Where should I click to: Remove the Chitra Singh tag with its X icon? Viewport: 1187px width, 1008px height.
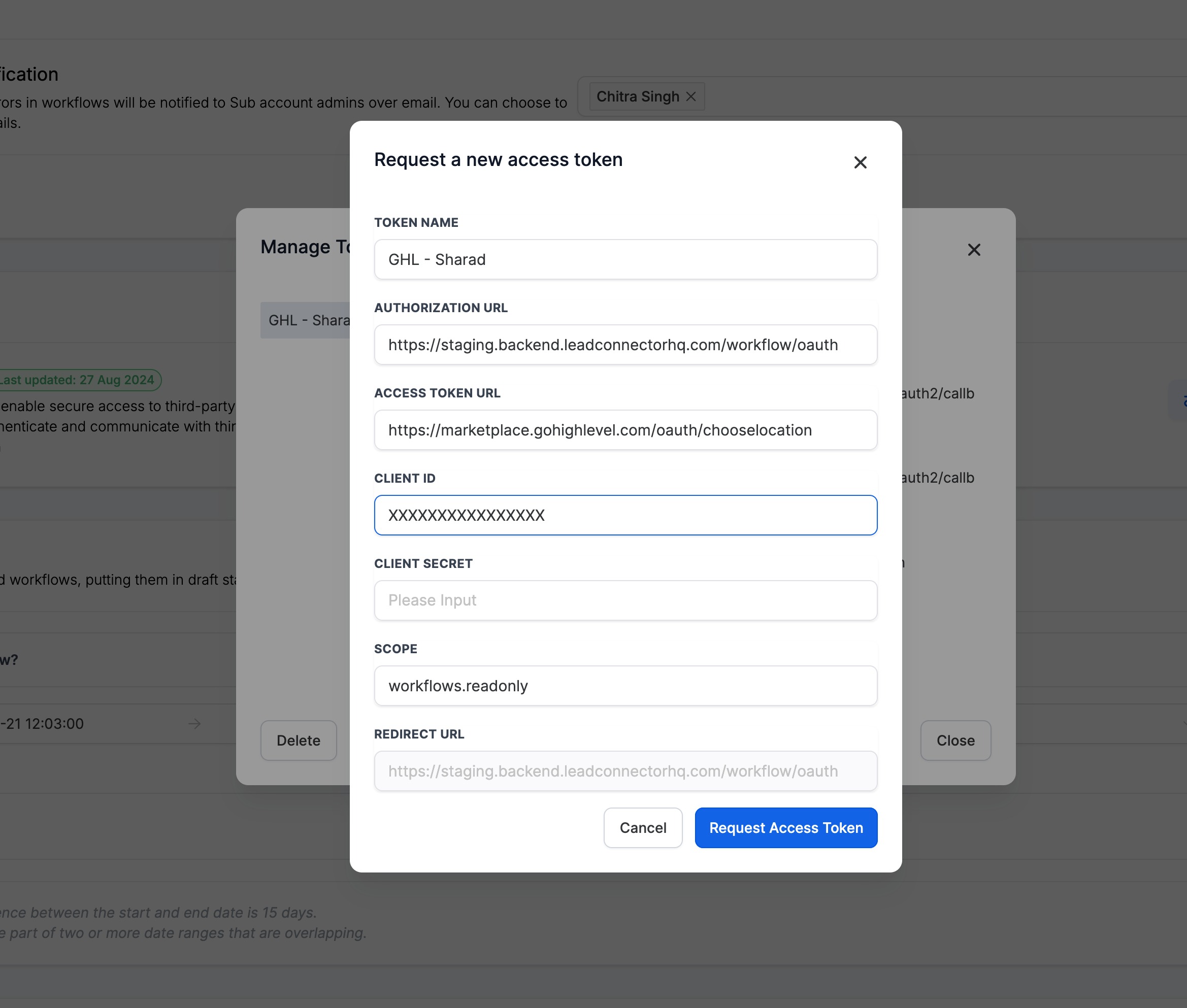691,96
